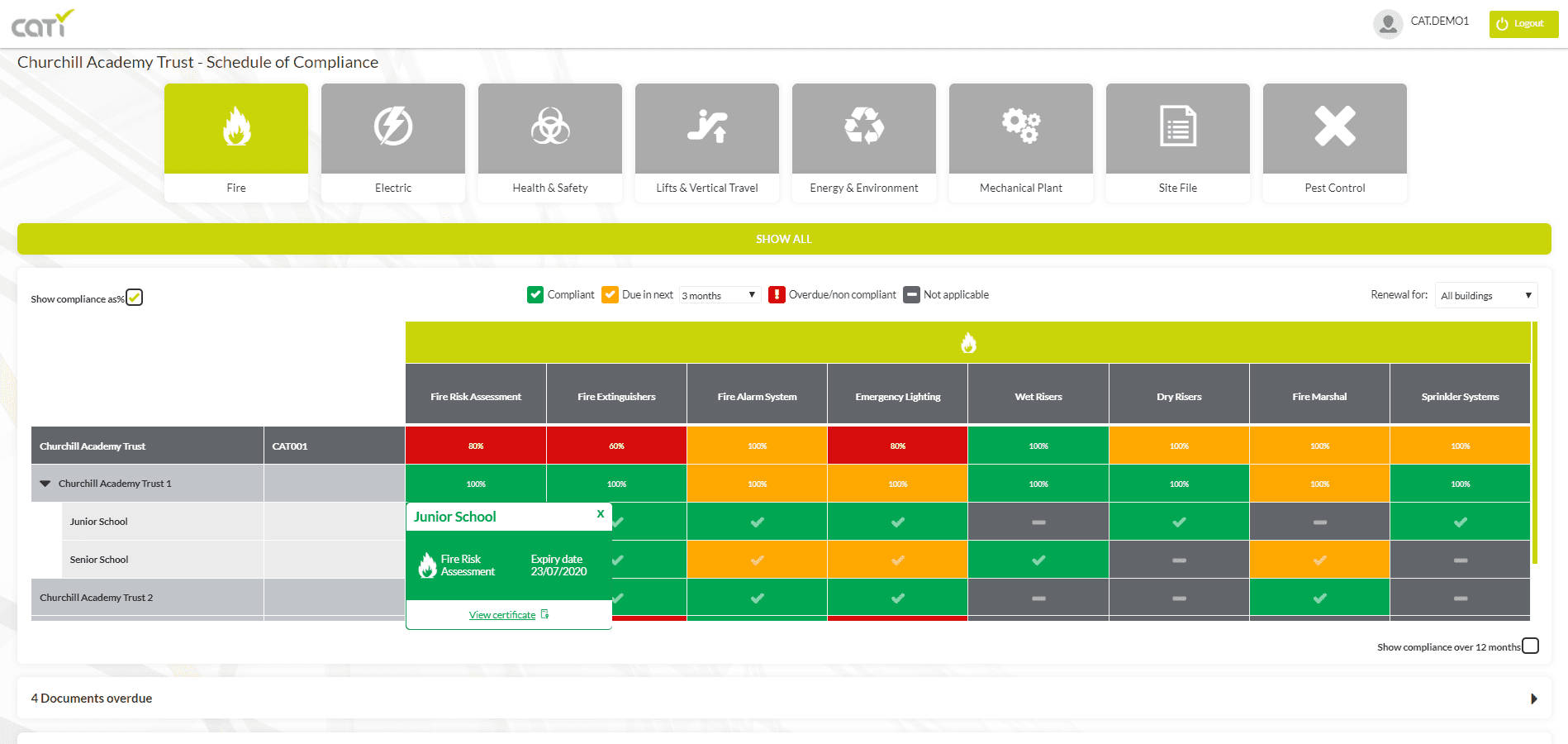Viewport: 1568px width, 744px height.
Task: Click the Logout button
Action: pos(1523,24)
